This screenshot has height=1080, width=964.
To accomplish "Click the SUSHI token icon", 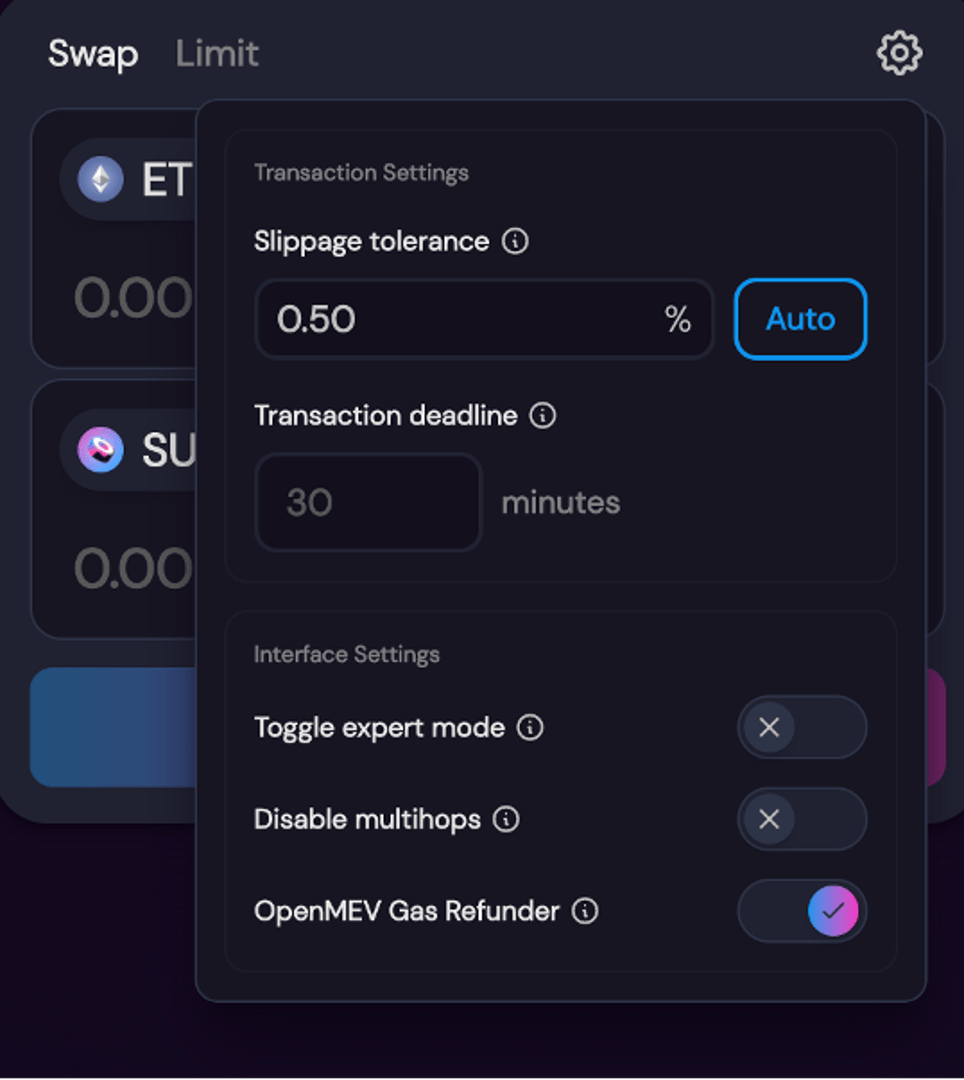I will (101, 450).
